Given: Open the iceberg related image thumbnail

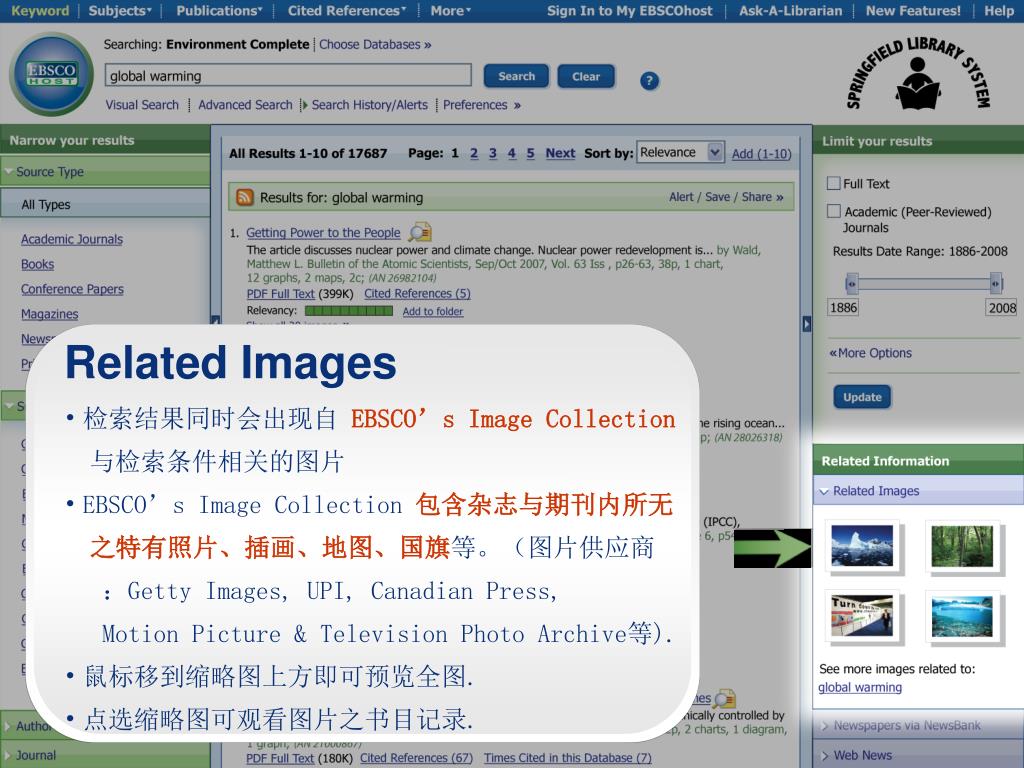Looking at the screenshot, I should [x=862, y=545].
